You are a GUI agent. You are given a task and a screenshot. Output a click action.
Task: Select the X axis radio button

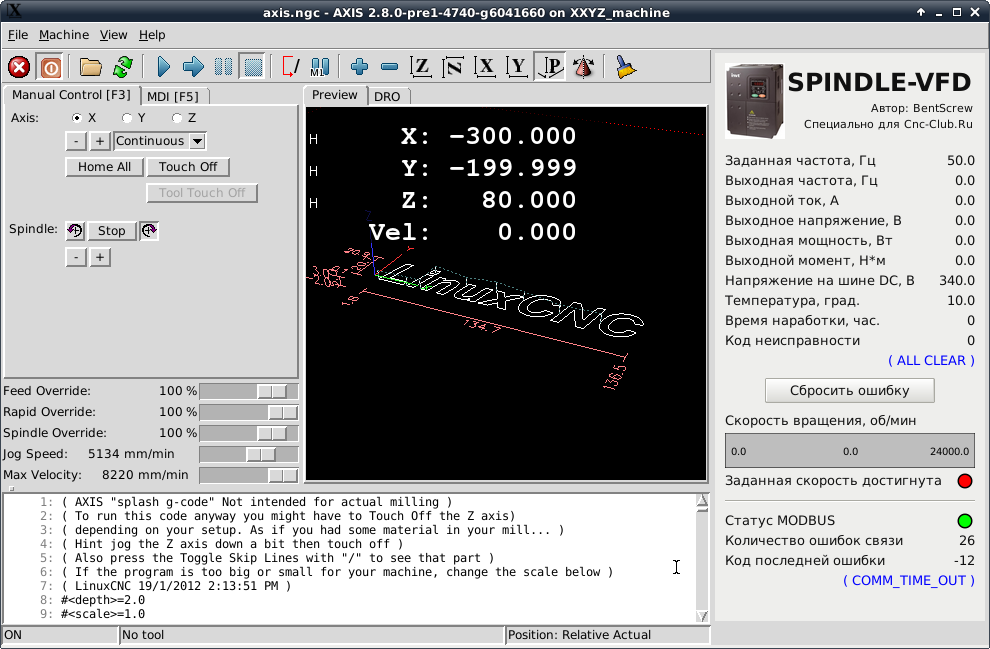(x=77, y=118)
